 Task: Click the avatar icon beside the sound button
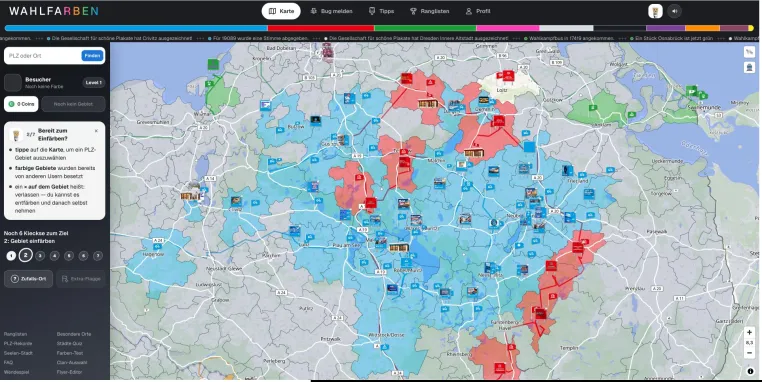655,11
